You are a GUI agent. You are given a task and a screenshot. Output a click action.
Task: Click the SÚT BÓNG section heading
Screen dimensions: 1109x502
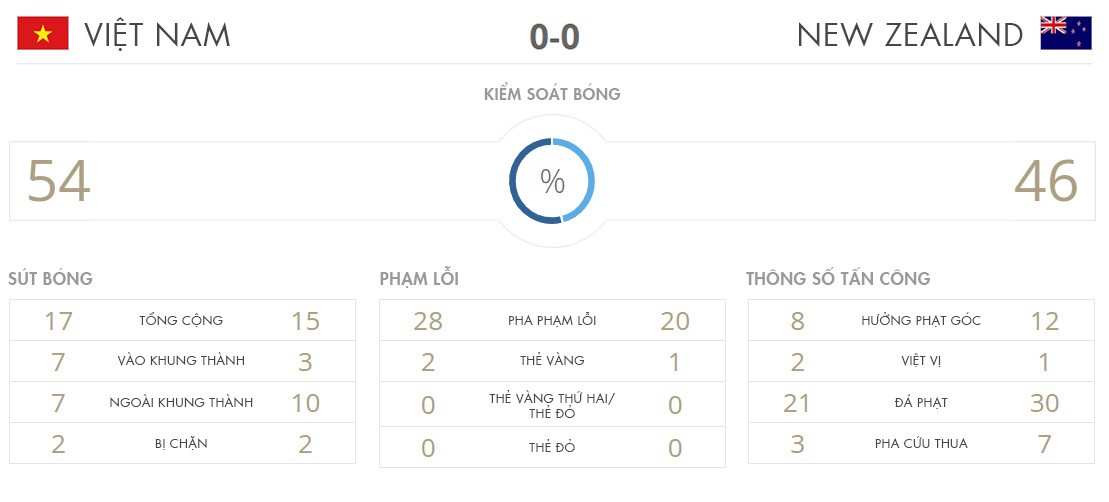coord(50,279)
